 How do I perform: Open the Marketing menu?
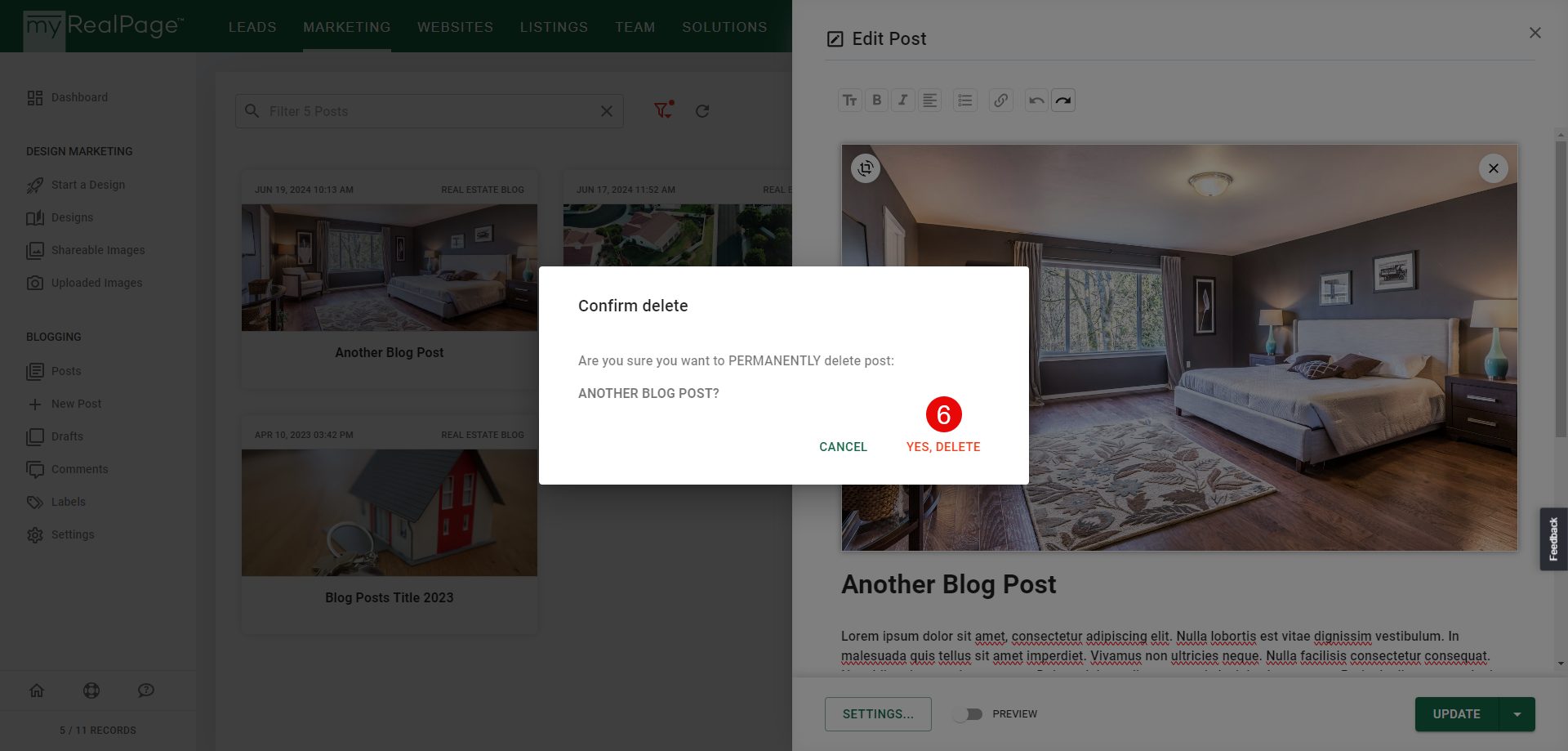point(347,27)
